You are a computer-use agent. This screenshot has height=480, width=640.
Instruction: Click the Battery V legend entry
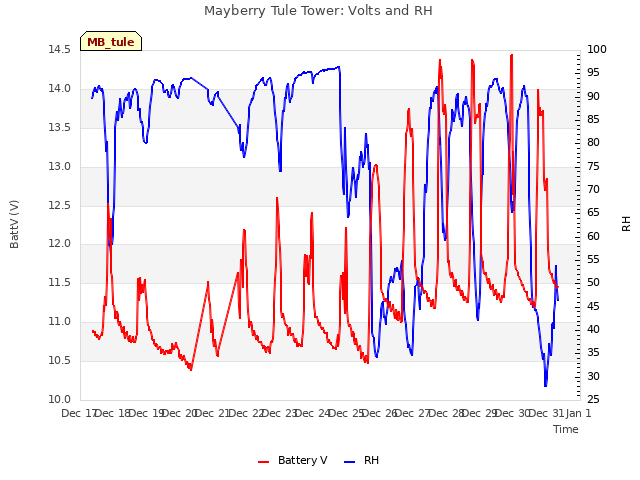point(292,460)
